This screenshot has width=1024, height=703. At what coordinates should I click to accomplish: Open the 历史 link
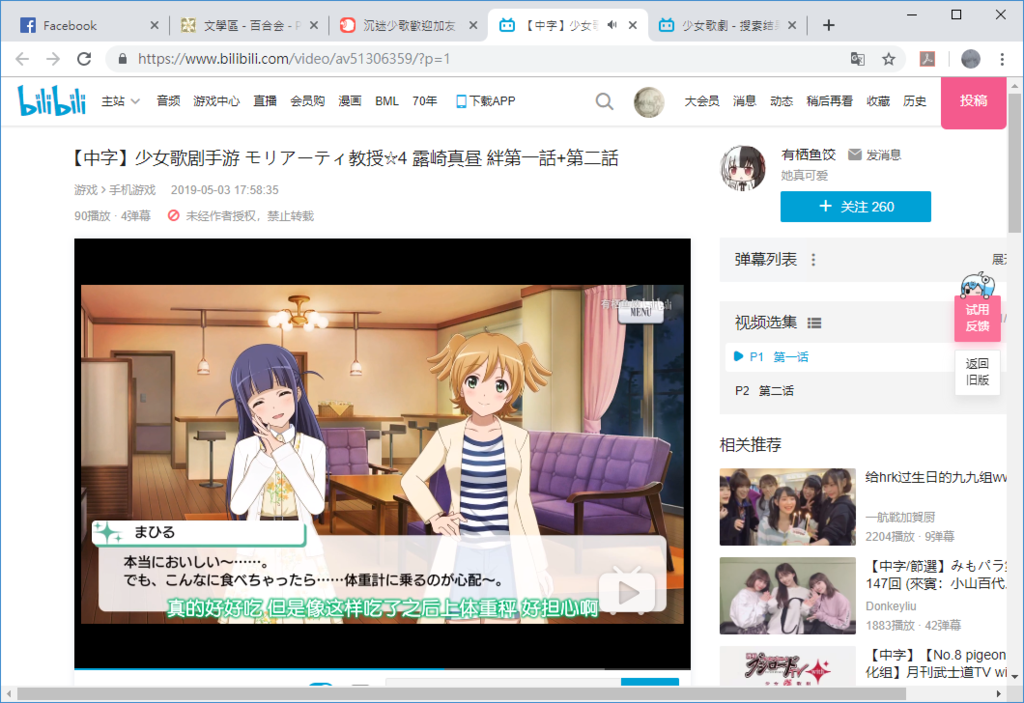tap(914, 101)
